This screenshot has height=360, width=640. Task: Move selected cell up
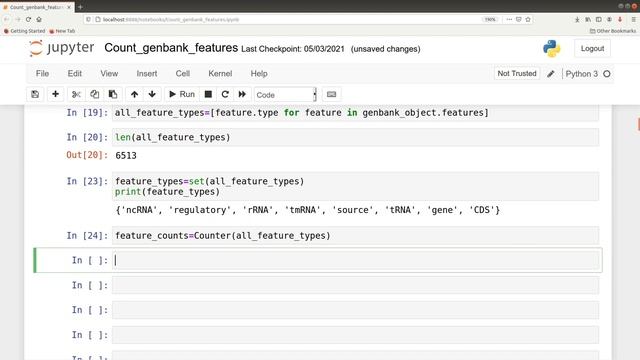(x=134, y=94)
